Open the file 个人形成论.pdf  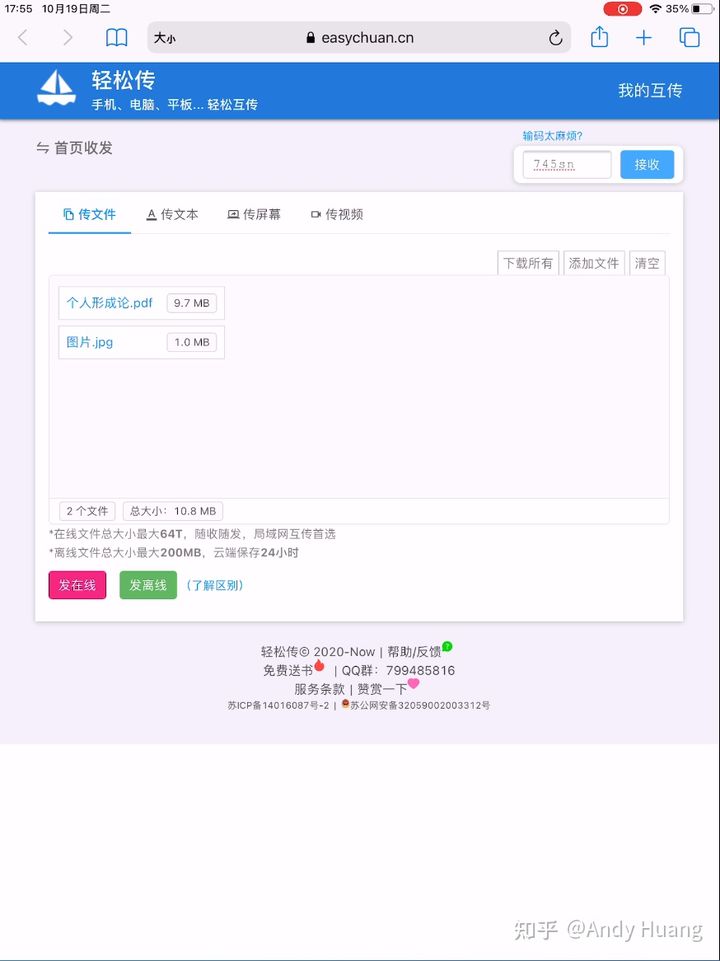tap(110, 303)
